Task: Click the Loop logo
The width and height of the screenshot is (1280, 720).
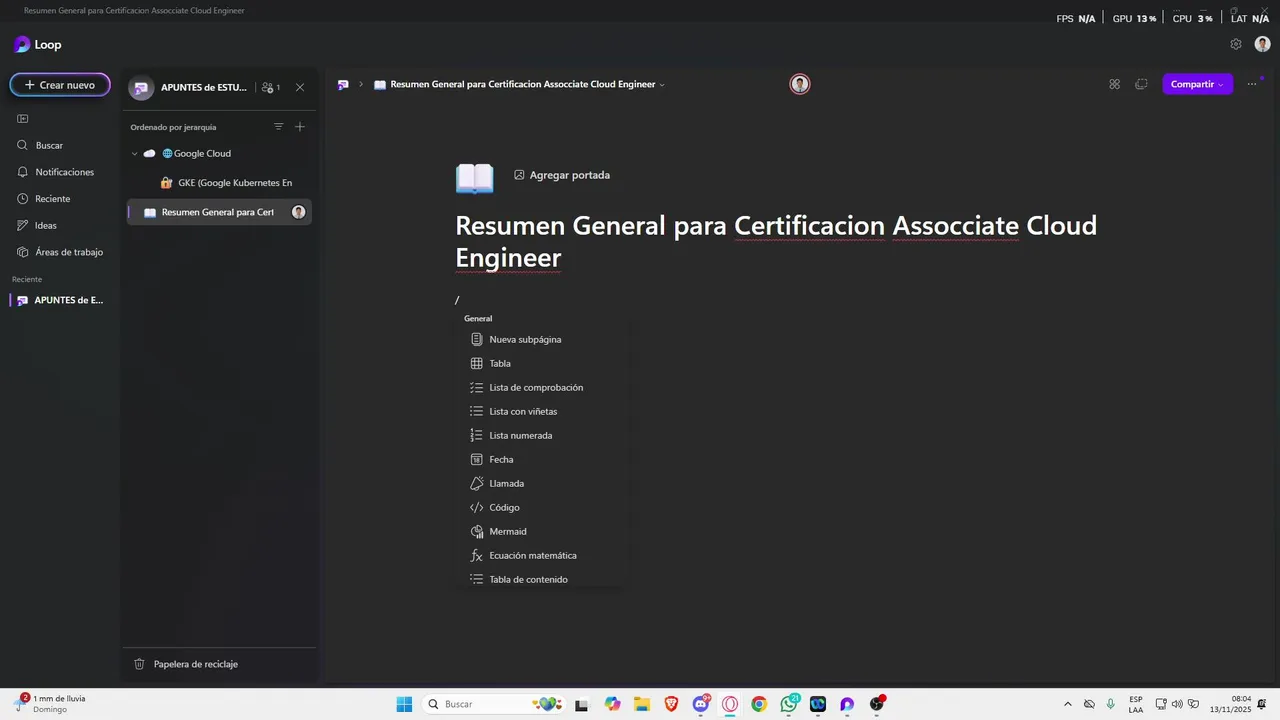Action: [22, 44]
